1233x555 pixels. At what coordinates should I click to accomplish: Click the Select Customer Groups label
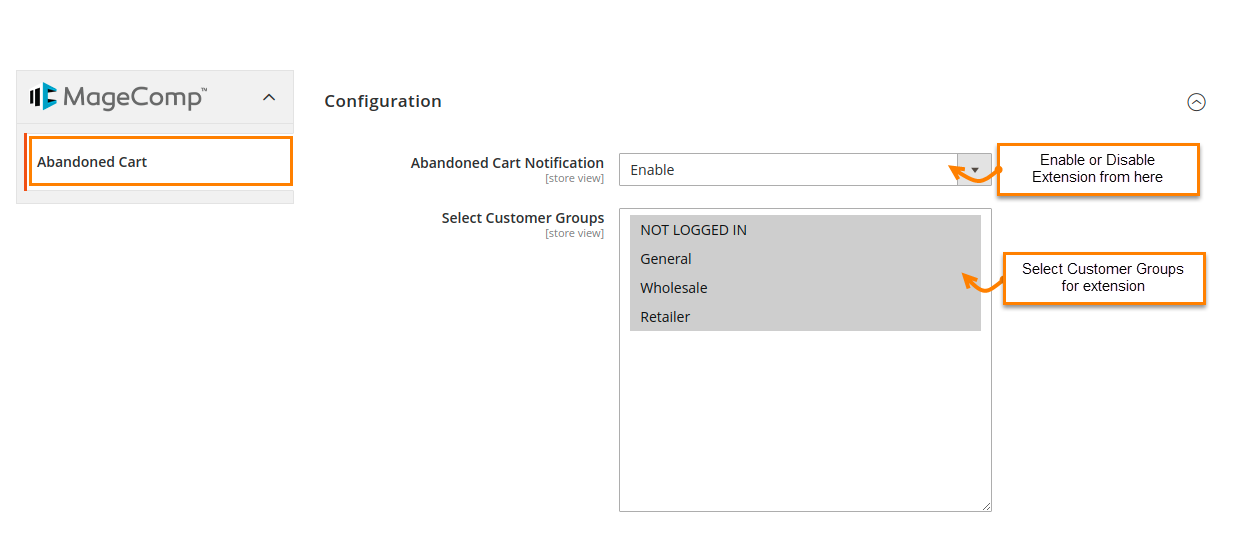(x=522, y=218)
